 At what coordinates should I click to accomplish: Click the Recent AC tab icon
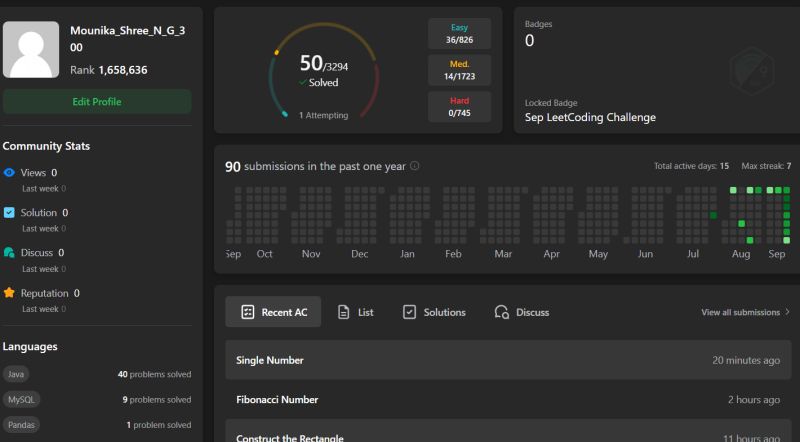click(x=247, y=312)
